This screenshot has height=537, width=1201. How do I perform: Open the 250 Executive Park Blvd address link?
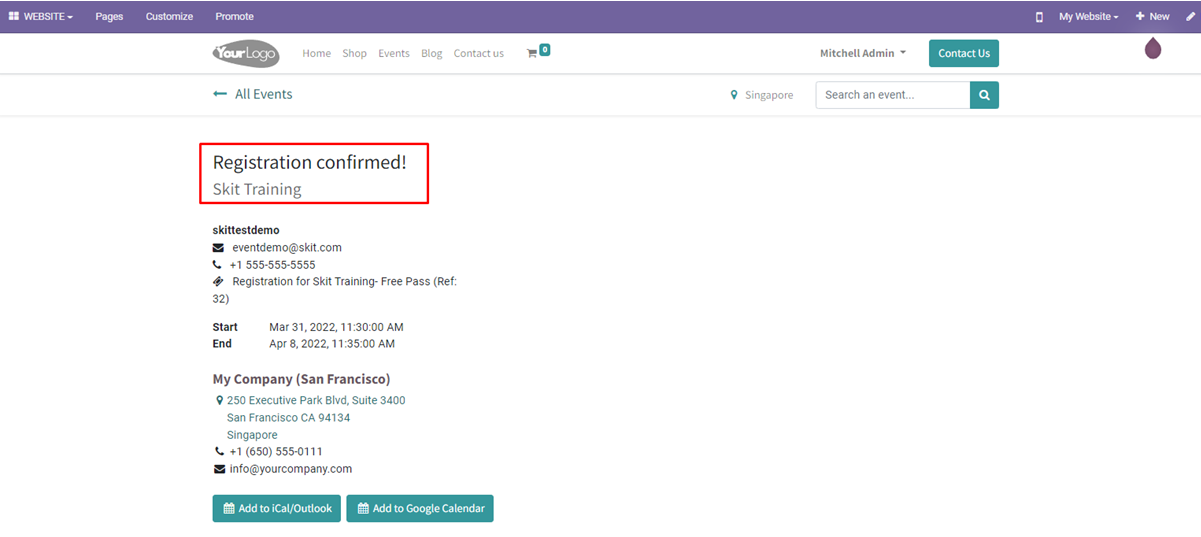coord(315,400)
